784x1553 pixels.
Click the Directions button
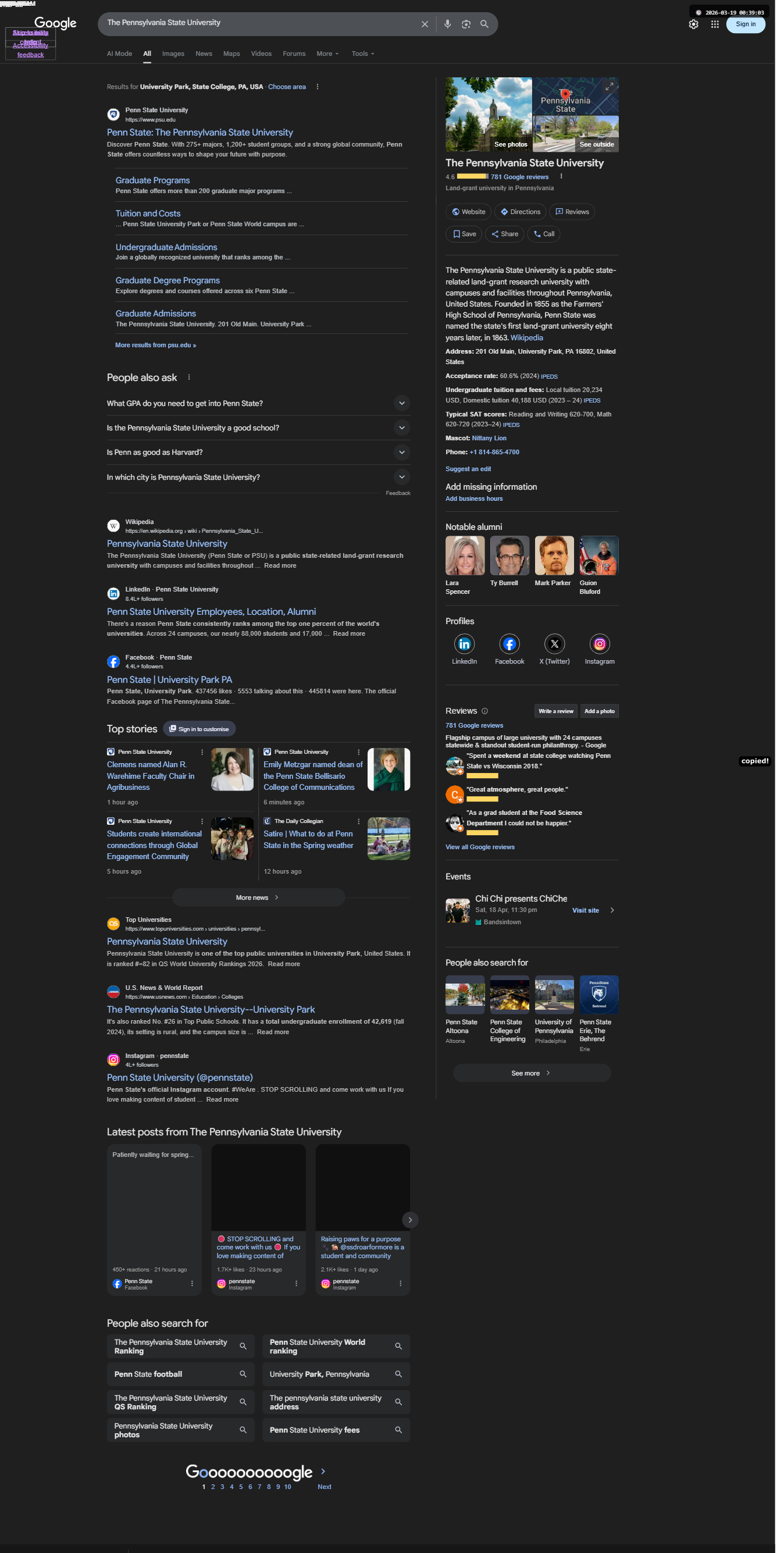pyautogui.click(x=520, y=212)
